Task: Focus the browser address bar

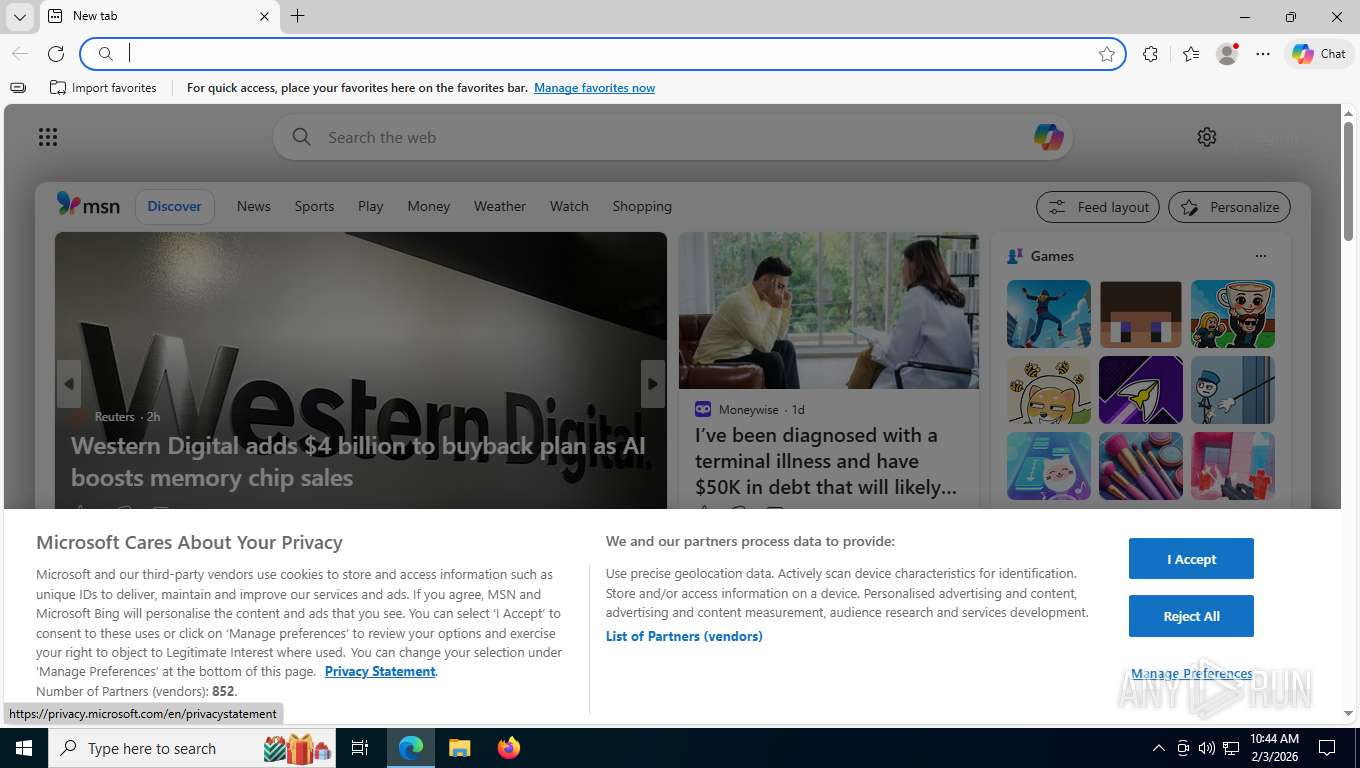Action: (x=603, y=54)
